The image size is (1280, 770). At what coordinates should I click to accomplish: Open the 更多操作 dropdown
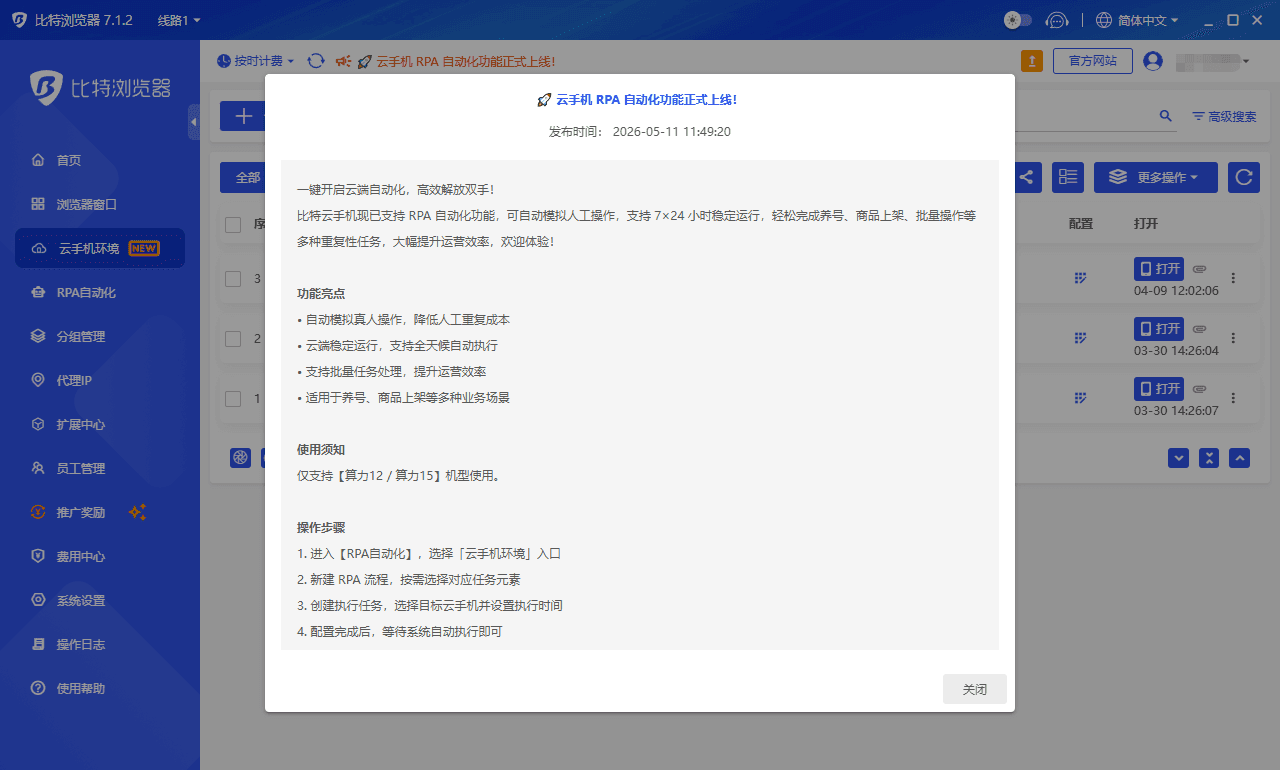[1155, 177]
